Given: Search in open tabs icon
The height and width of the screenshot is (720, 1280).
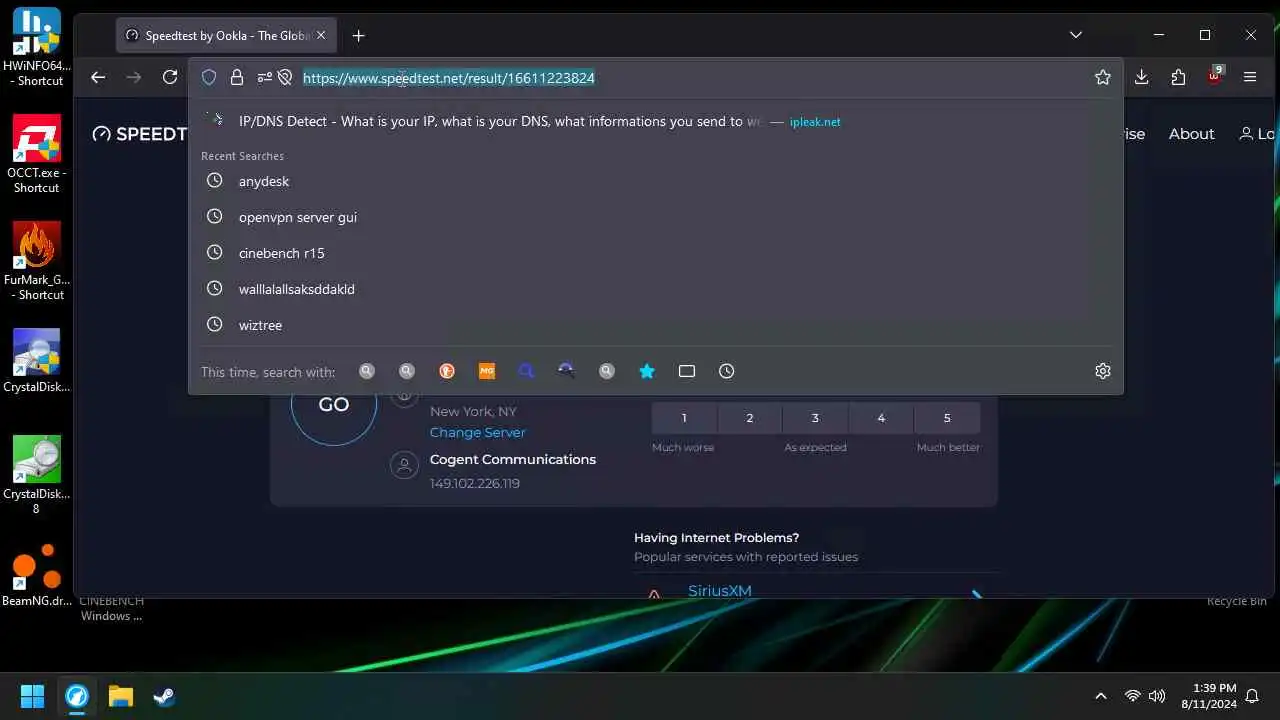Looking at the screenshot, I should coord(687,371).
